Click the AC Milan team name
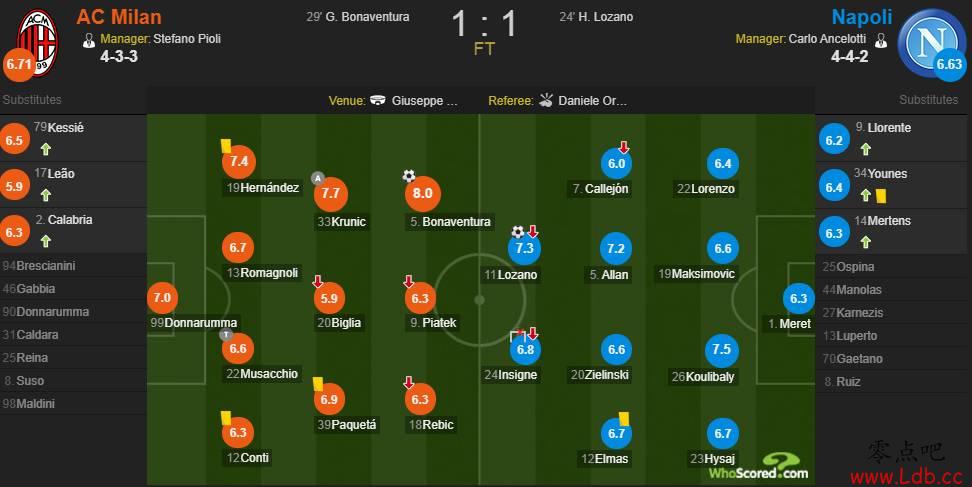 click(x=119, y=17)
